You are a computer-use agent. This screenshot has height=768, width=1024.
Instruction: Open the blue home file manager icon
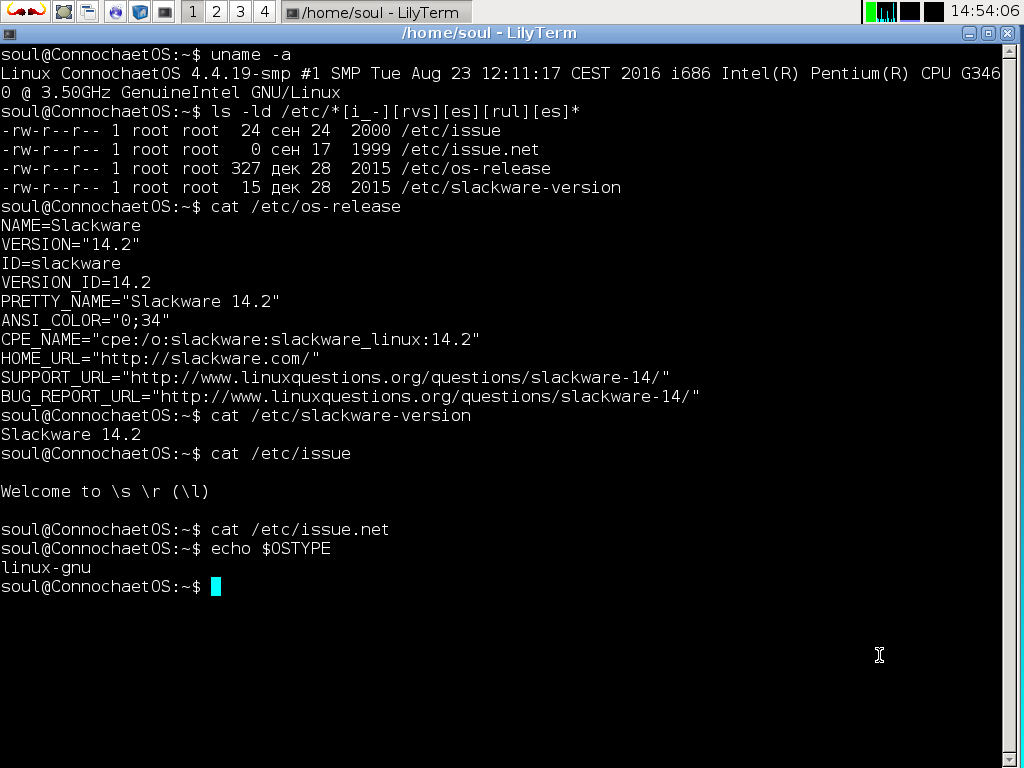tap(140, 12)
